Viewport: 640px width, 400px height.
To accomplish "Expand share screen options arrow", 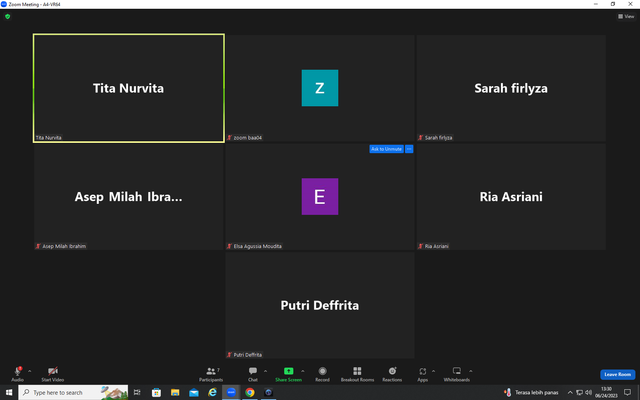I will [x=303, y=371].
